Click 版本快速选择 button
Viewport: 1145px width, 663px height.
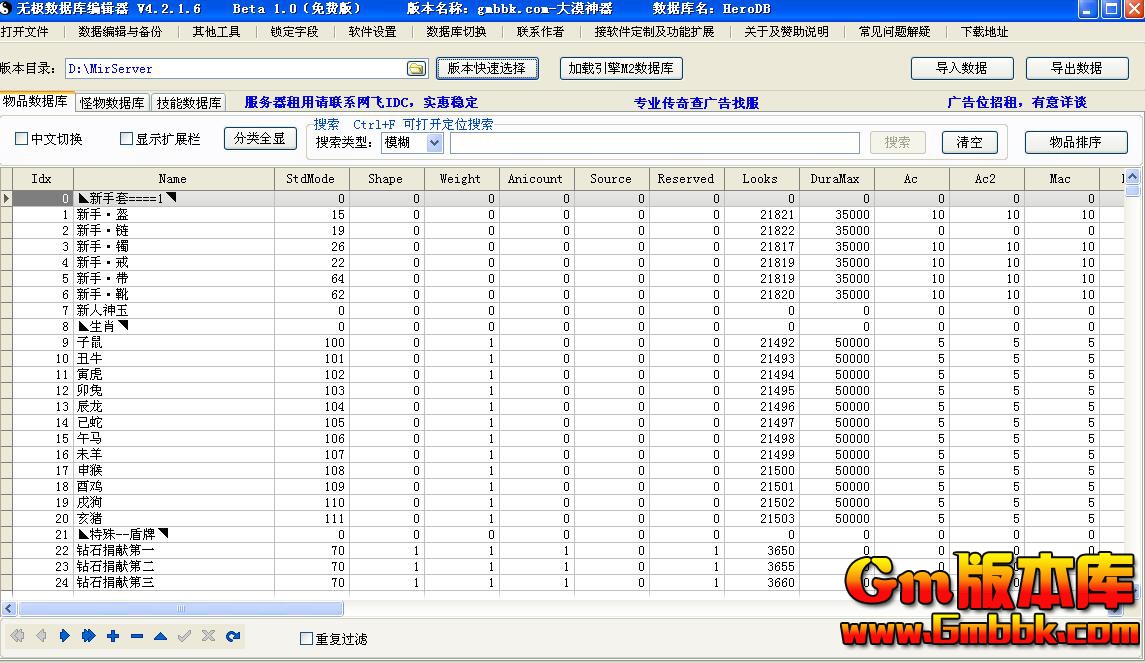487,69
